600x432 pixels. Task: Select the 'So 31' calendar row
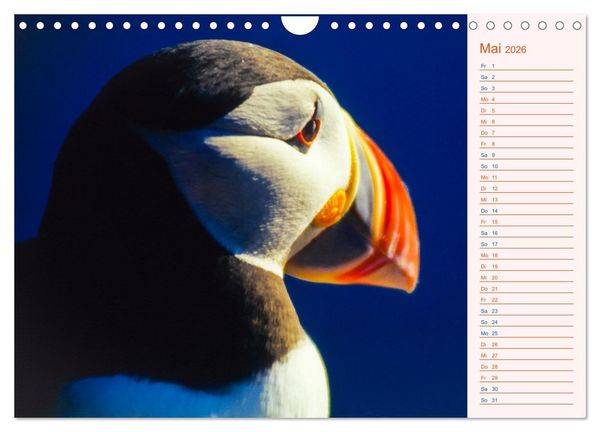pyautogui.click(x=527, y=400)
